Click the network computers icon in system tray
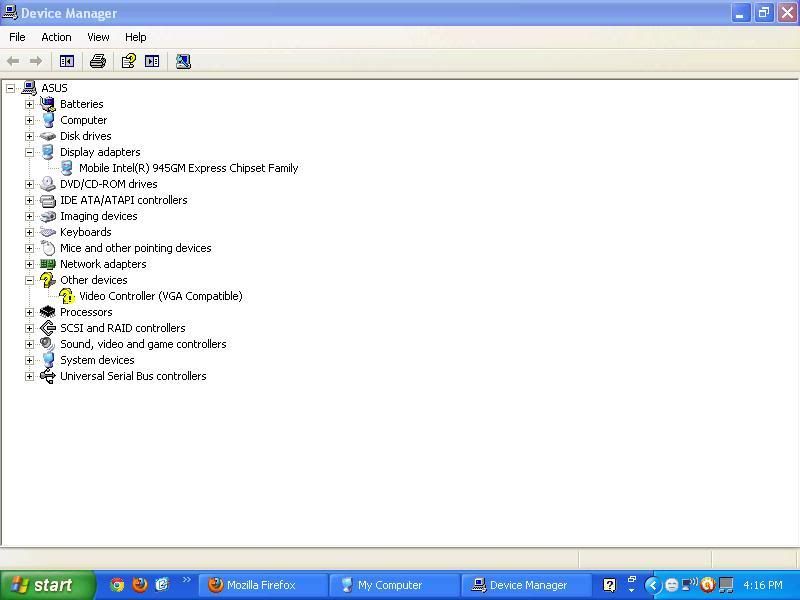Image resolution: width=800 pixels, height=600 pixels. click(690, 584)
